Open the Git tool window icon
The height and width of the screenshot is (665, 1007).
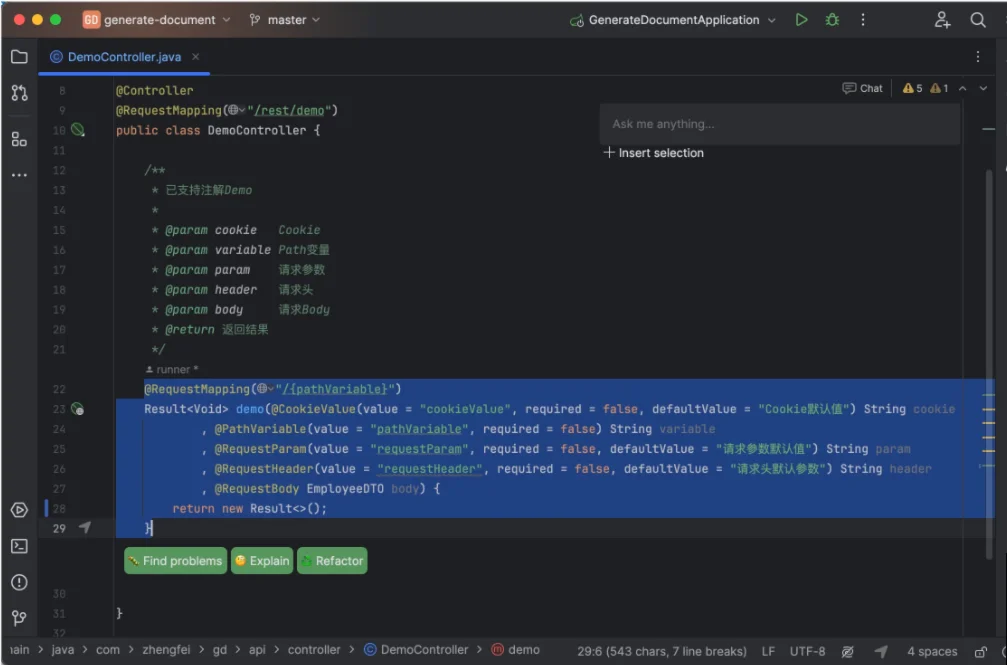tap(19, 618)
